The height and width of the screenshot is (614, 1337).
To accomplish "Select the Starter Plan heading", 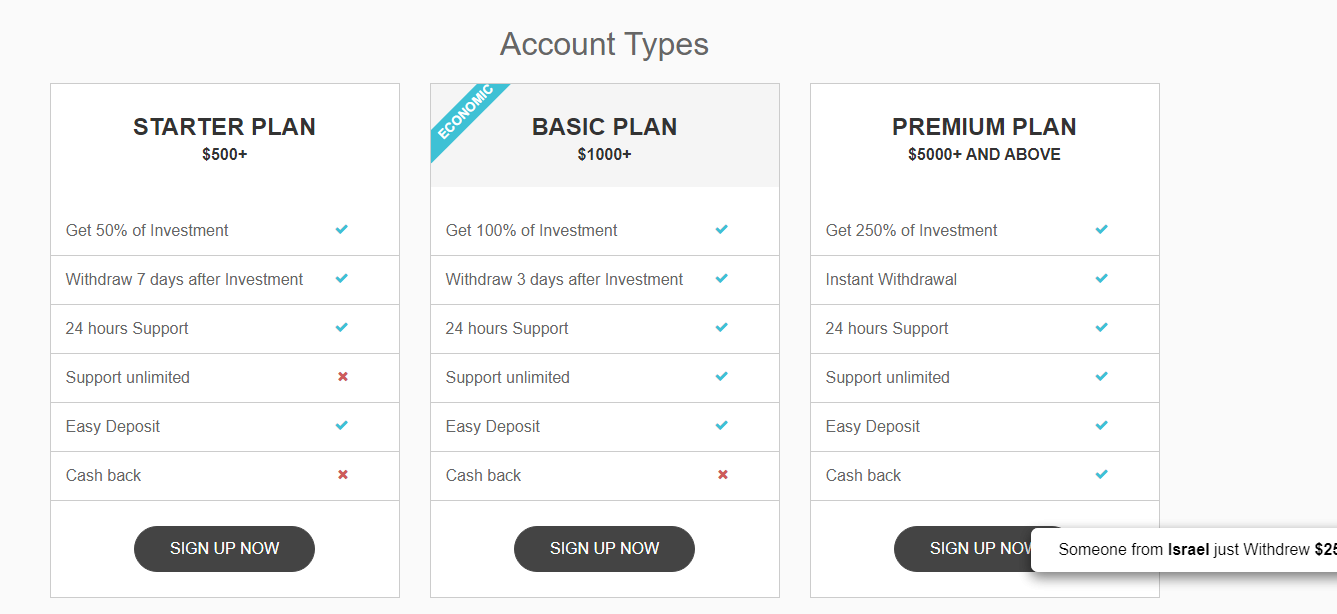I will (x=224, y=127).
